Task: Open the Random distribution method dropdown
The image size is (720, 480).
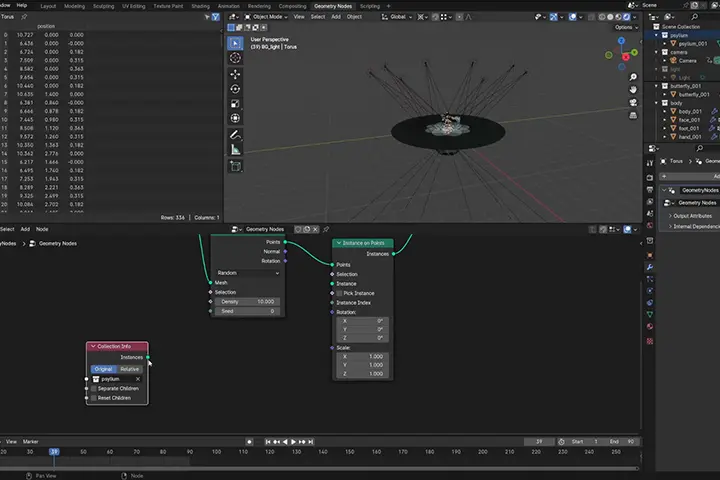Action: (248, 273)
